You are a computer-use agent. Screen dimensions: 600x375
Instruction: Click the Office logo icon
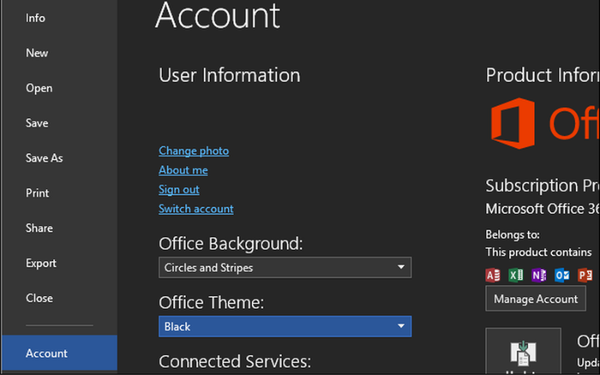coord(513,123)
